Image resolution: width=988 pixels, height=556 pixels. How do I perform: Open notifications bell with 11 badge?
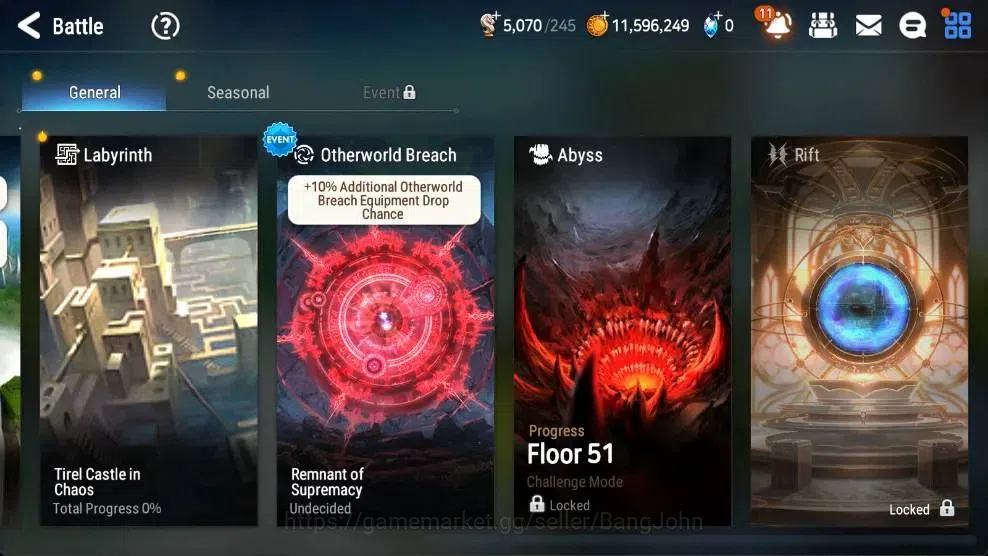(775, 24)
